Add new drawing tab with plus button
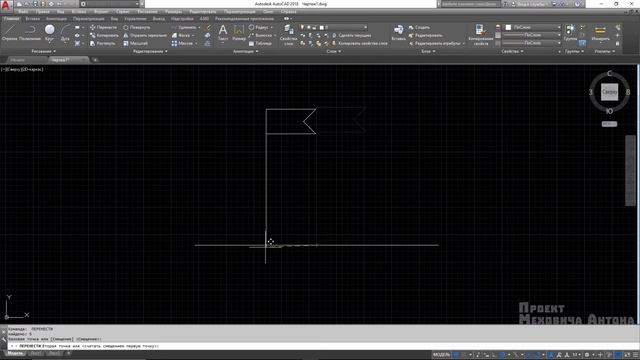 tap(95, 60)
